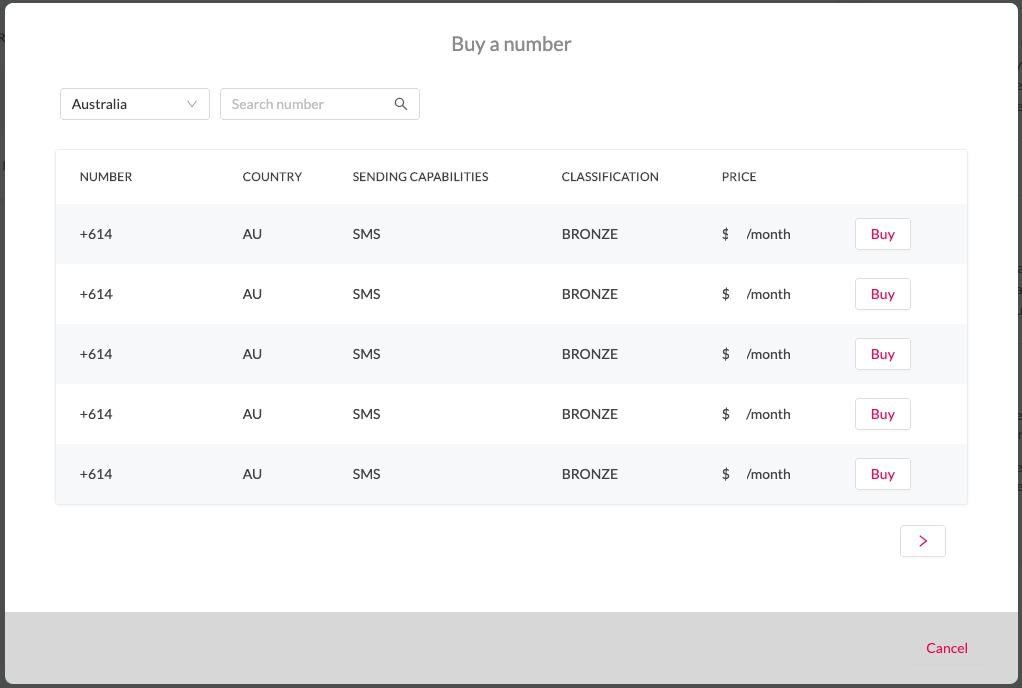
Task: Buy the last number in the list
Action: click(882, 474)
